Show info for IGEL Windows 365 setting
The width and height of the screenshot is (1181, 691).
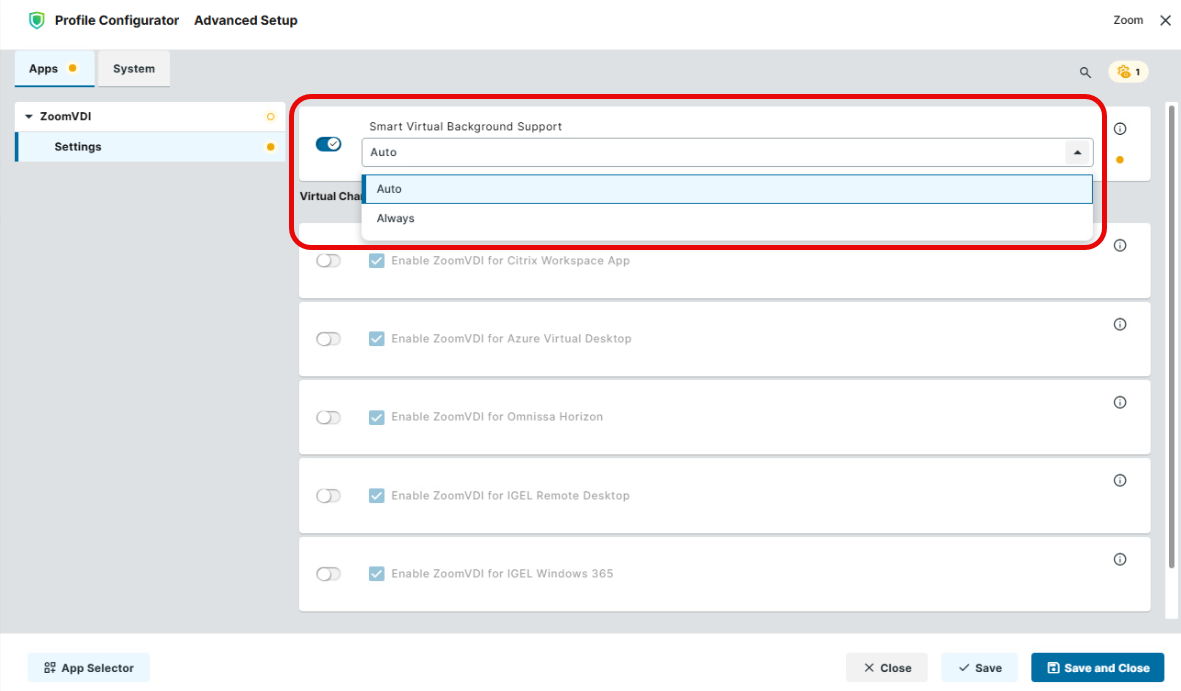(1120, 559)
